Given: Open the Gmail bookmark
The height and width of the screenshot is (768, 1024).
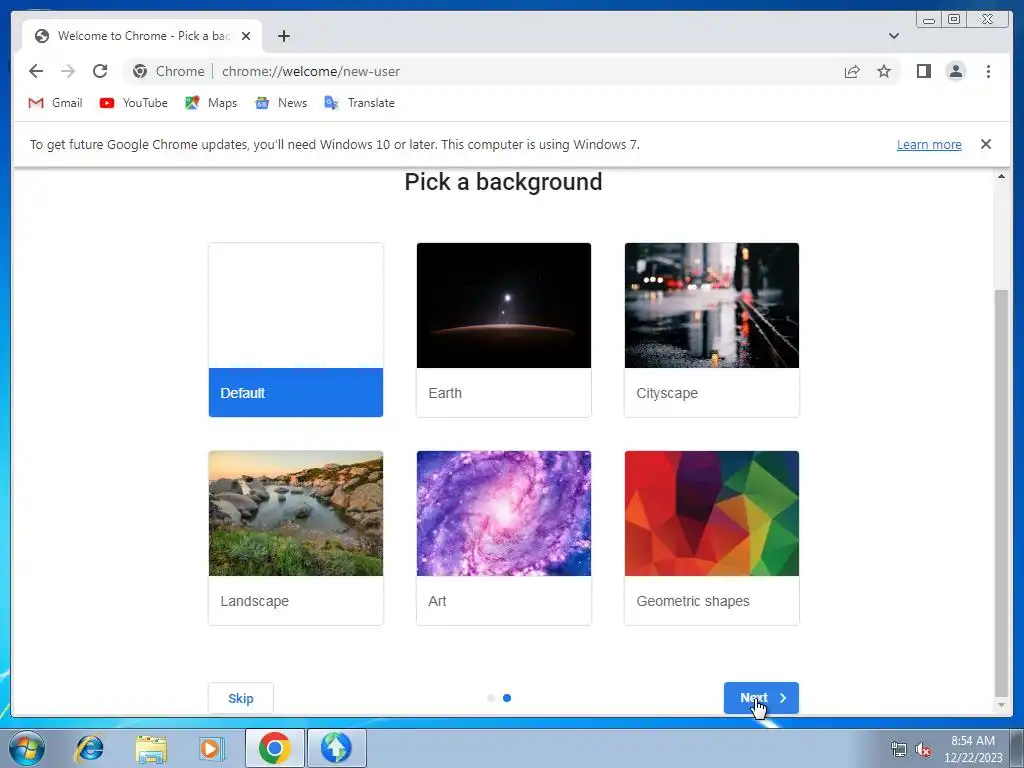Looking at the screenshot, I should pos(56,103).
